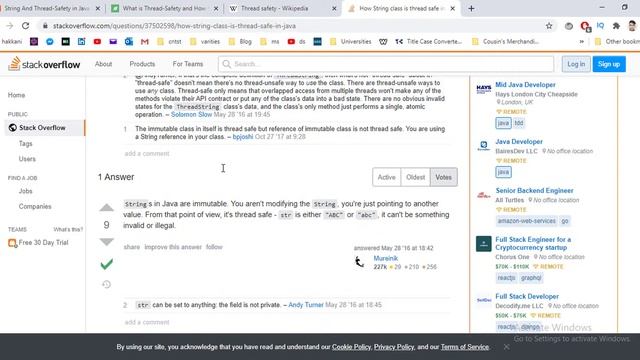Open the Outlook bookmark icon
This screenshot has height=360, width=640.
[129, 42]
